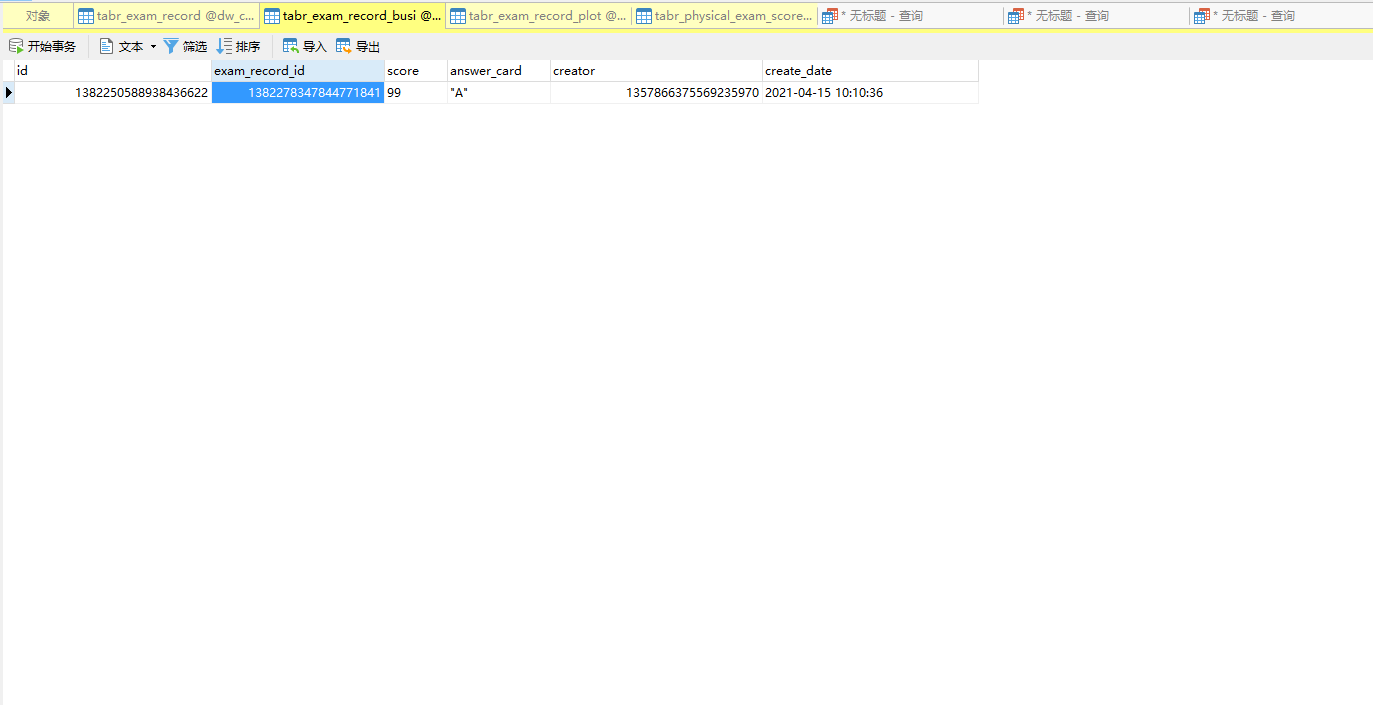Switch to second 无标题 - 查询 tab
Image resolution: width=1373 pixels, height=705 pixels.
point(1096,16)
